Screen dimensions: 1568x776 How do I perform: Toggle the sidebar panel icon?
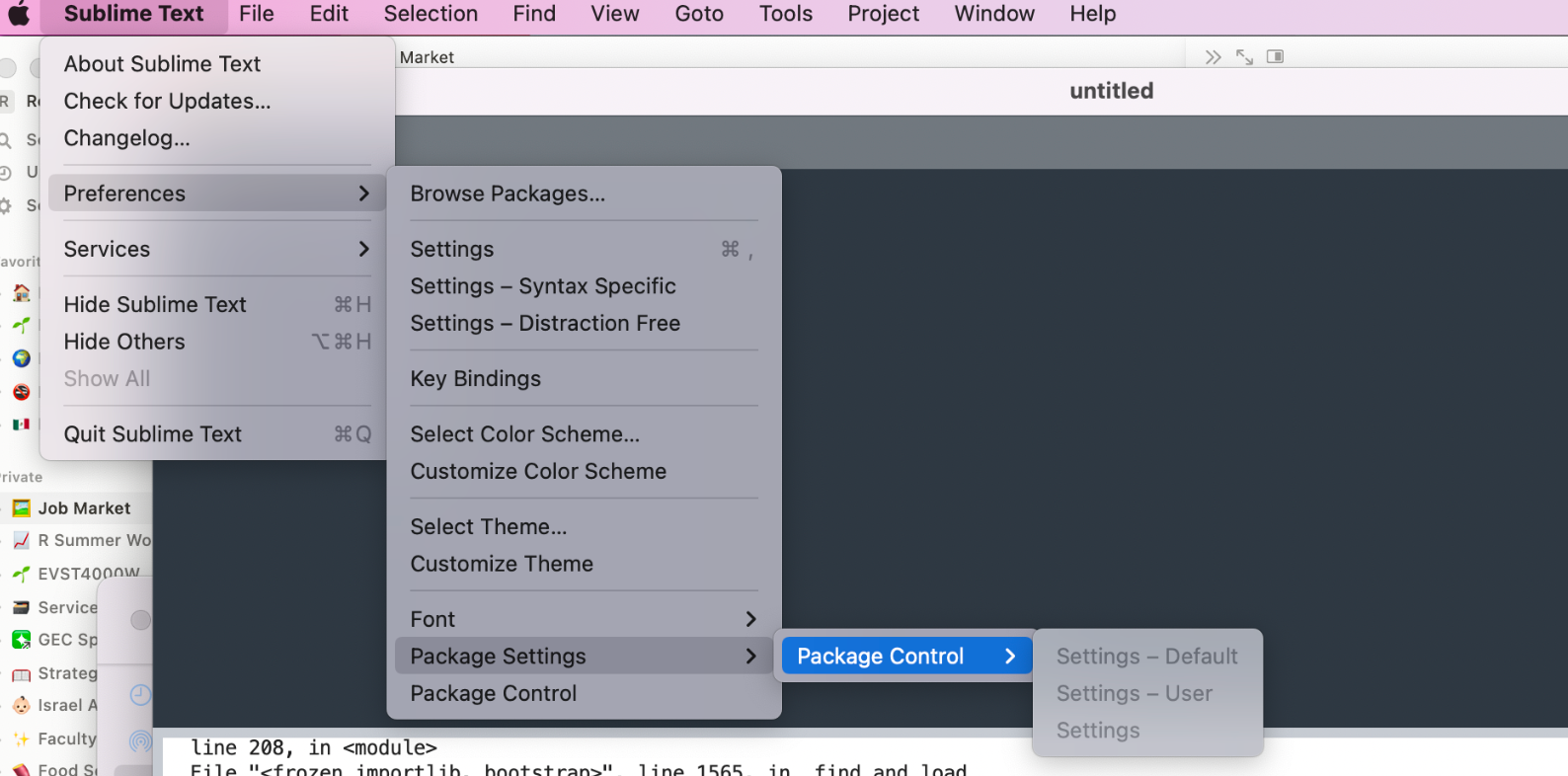1275,56
